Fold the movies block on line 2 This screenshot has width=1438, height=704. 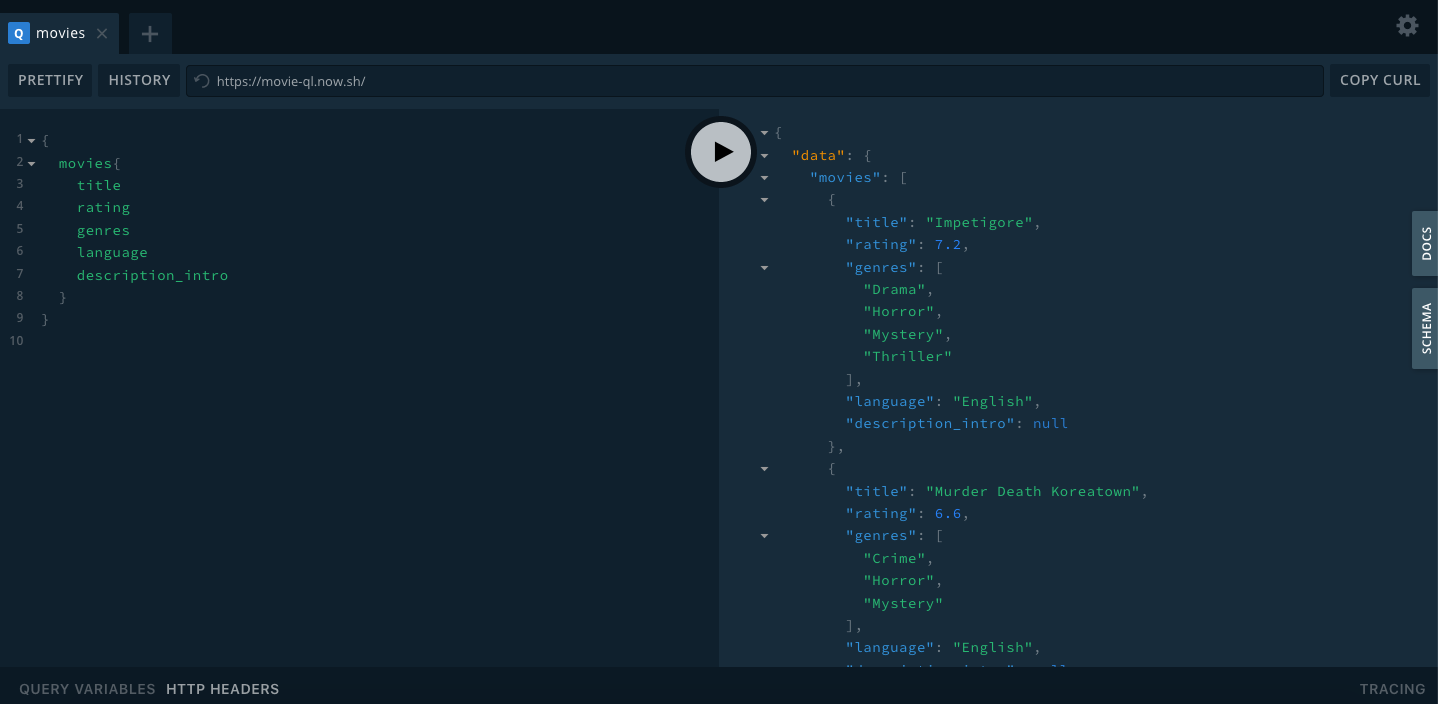(32, 163)
